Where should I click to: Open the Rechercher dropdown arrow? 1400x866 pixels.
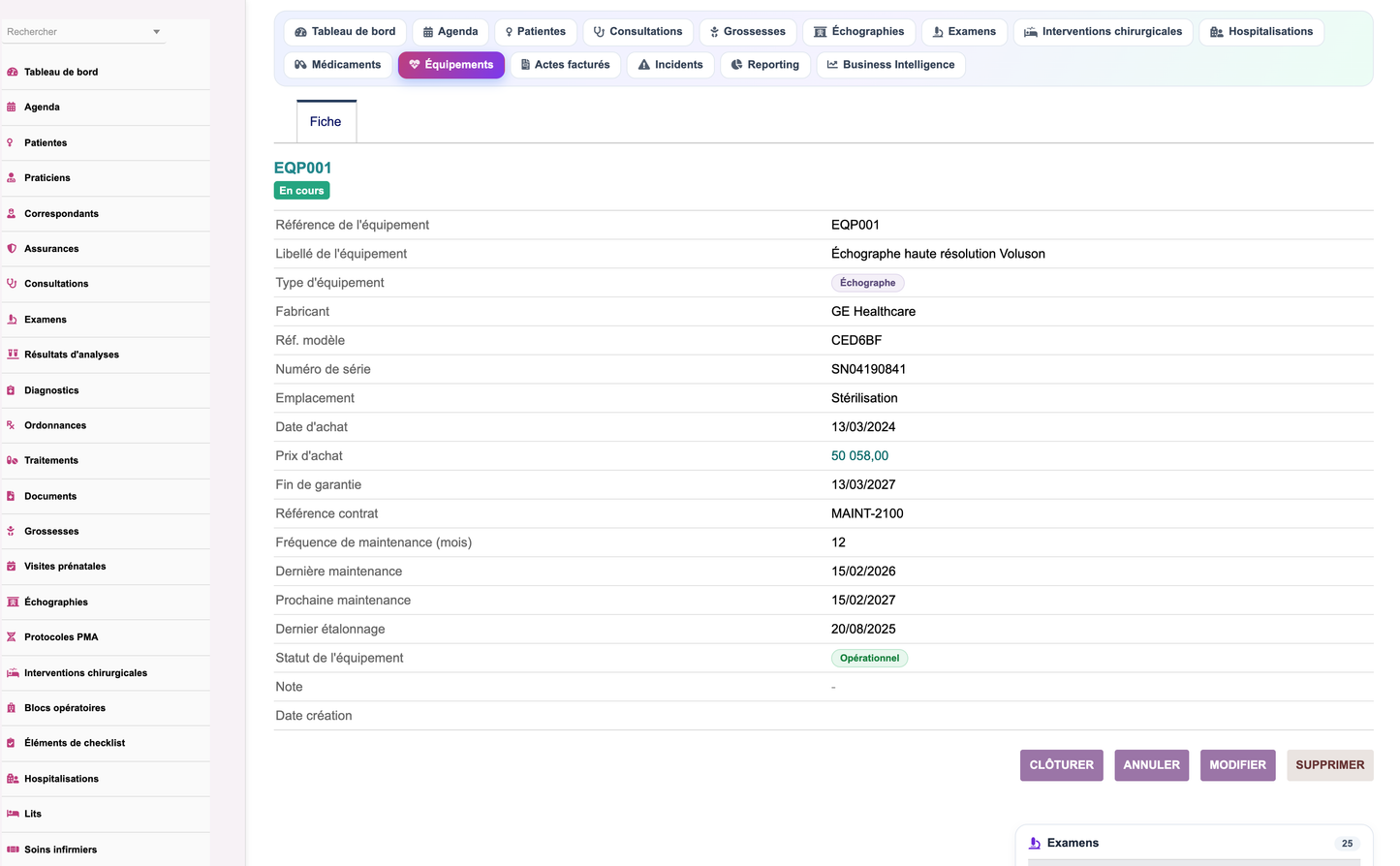pos(156,32)
